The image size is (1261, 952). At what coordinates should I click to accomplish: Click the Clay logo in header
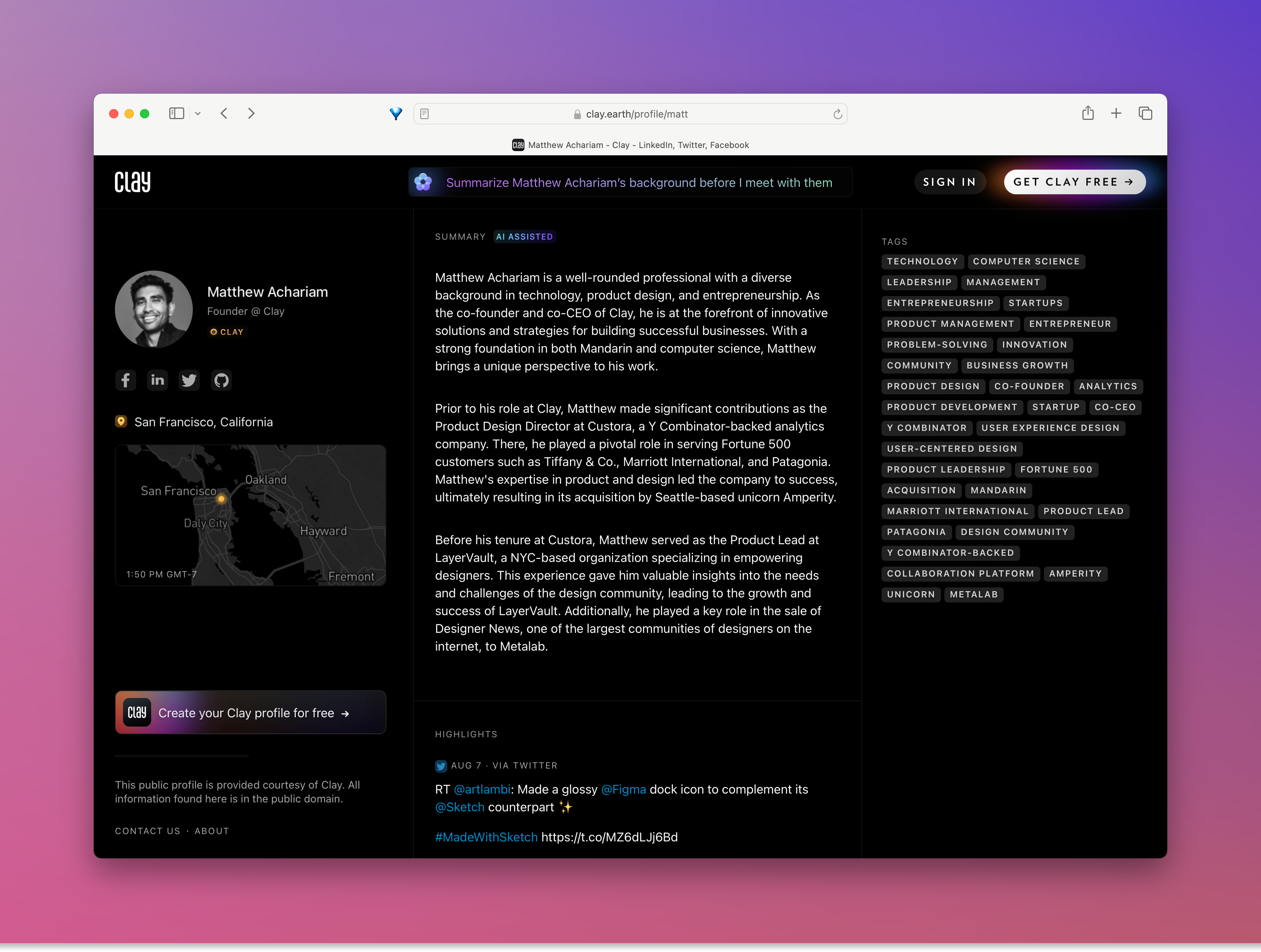132,182
